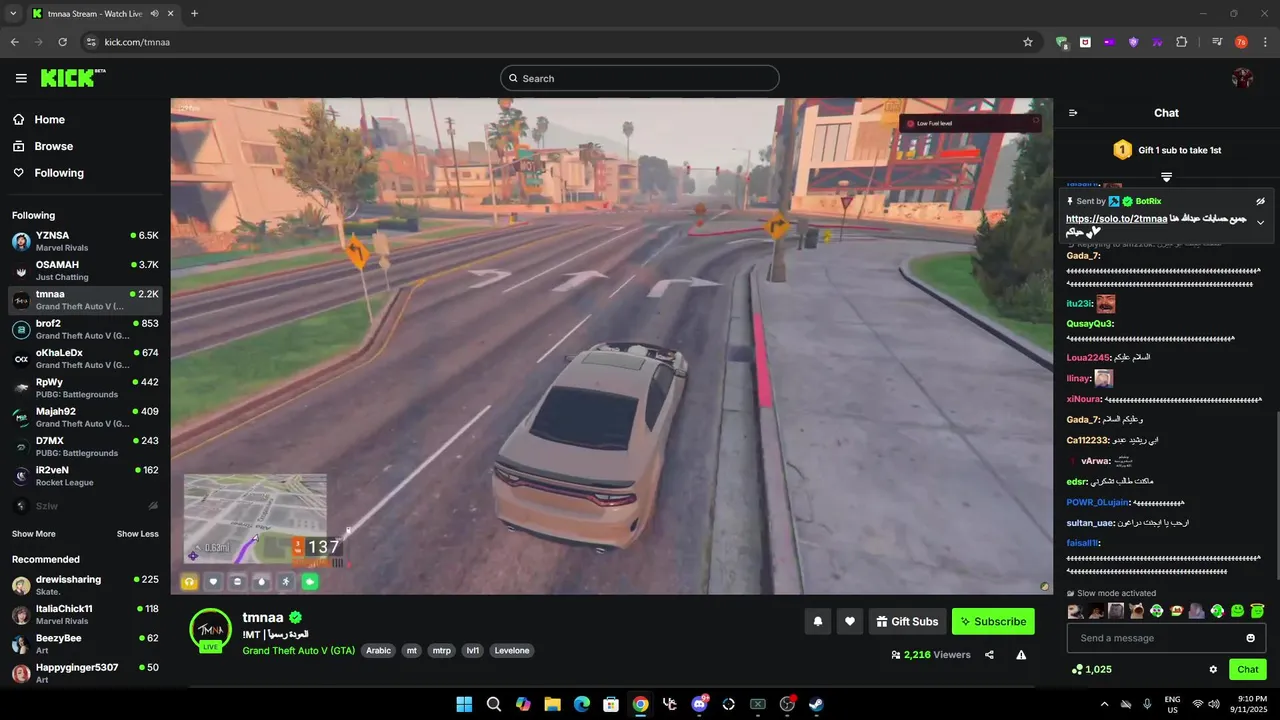The width and height of the screenshot is (1280, 720).
Task: Click the Gift Subs button
Action: tap(907, 621)
